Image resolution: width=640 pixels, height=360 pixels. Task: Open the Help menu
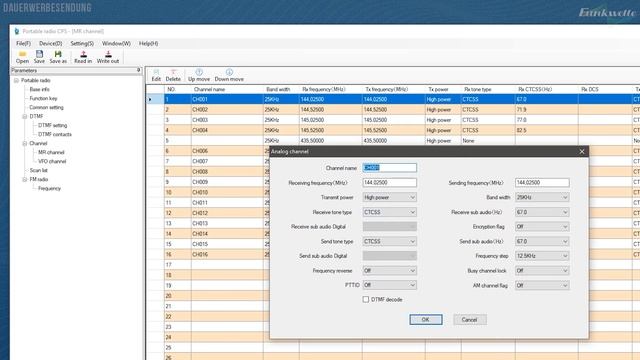(x=148, y=43)
